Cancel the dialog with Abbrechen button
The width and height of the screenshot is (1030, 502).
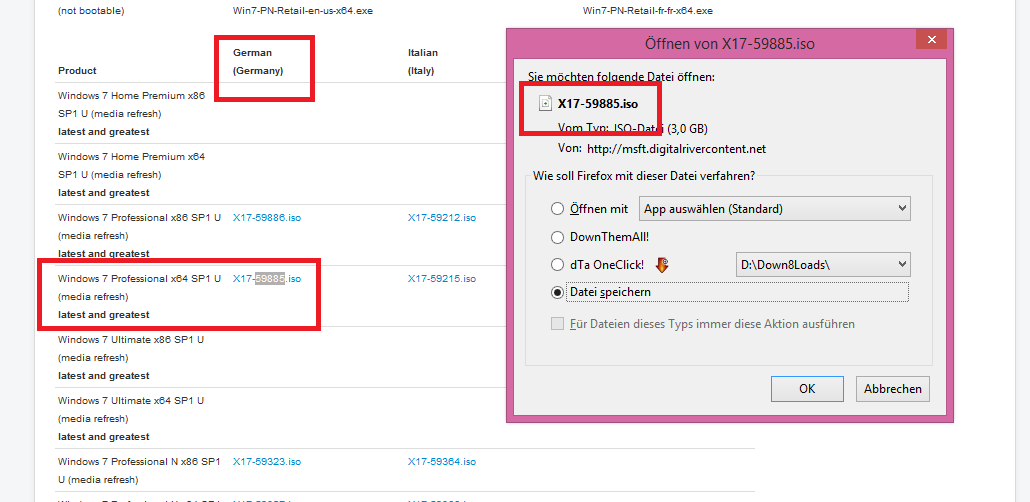coord(893,388)
